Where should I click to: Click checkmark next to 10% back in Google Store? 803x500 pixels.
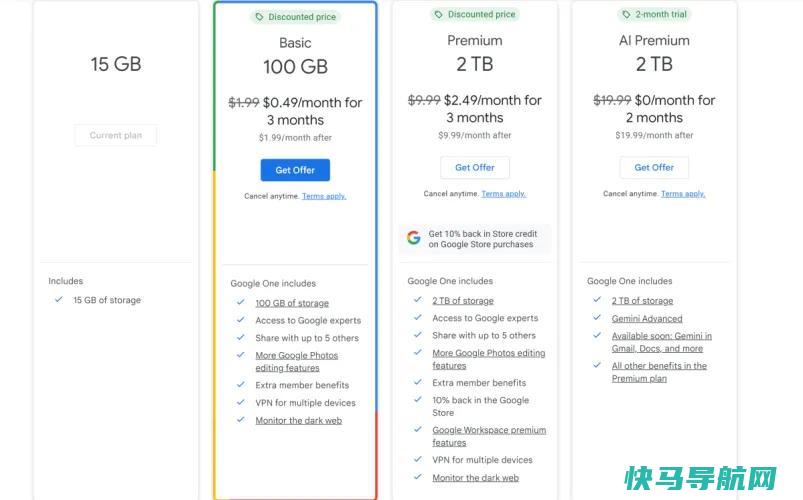(x=418, y=400)
